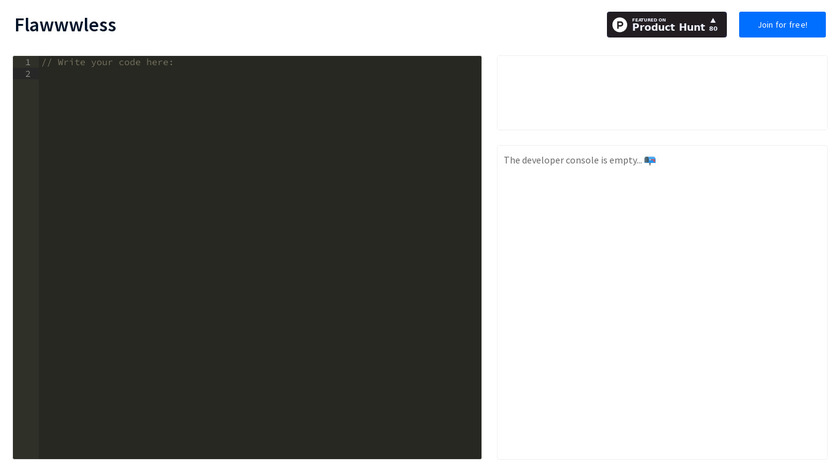Click the "// Write your code here:" comment line
Screen dimensions: 840x472
(108, 62)
